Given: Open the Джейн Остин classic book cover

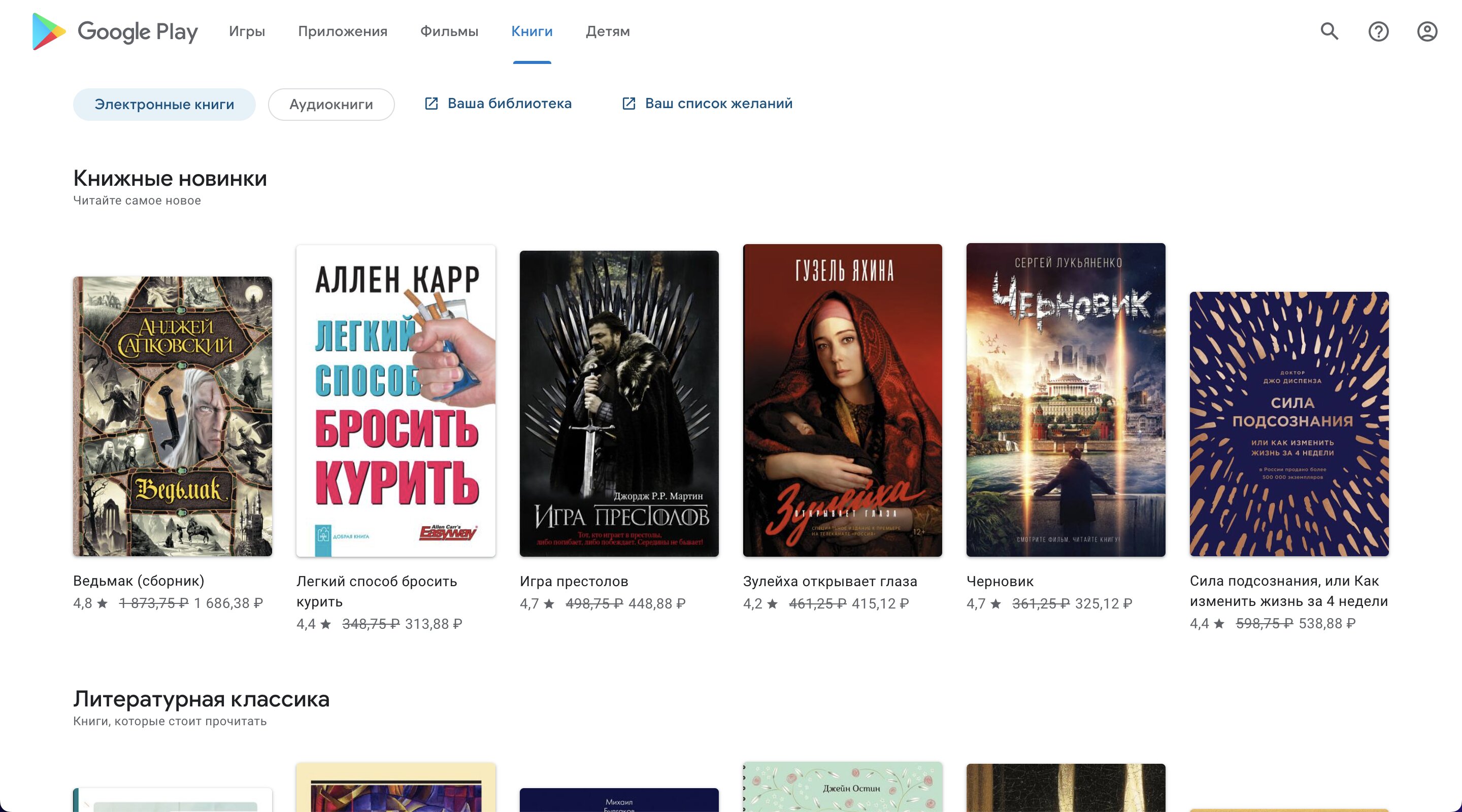Looking at the screenshot, I should point(842,787).
